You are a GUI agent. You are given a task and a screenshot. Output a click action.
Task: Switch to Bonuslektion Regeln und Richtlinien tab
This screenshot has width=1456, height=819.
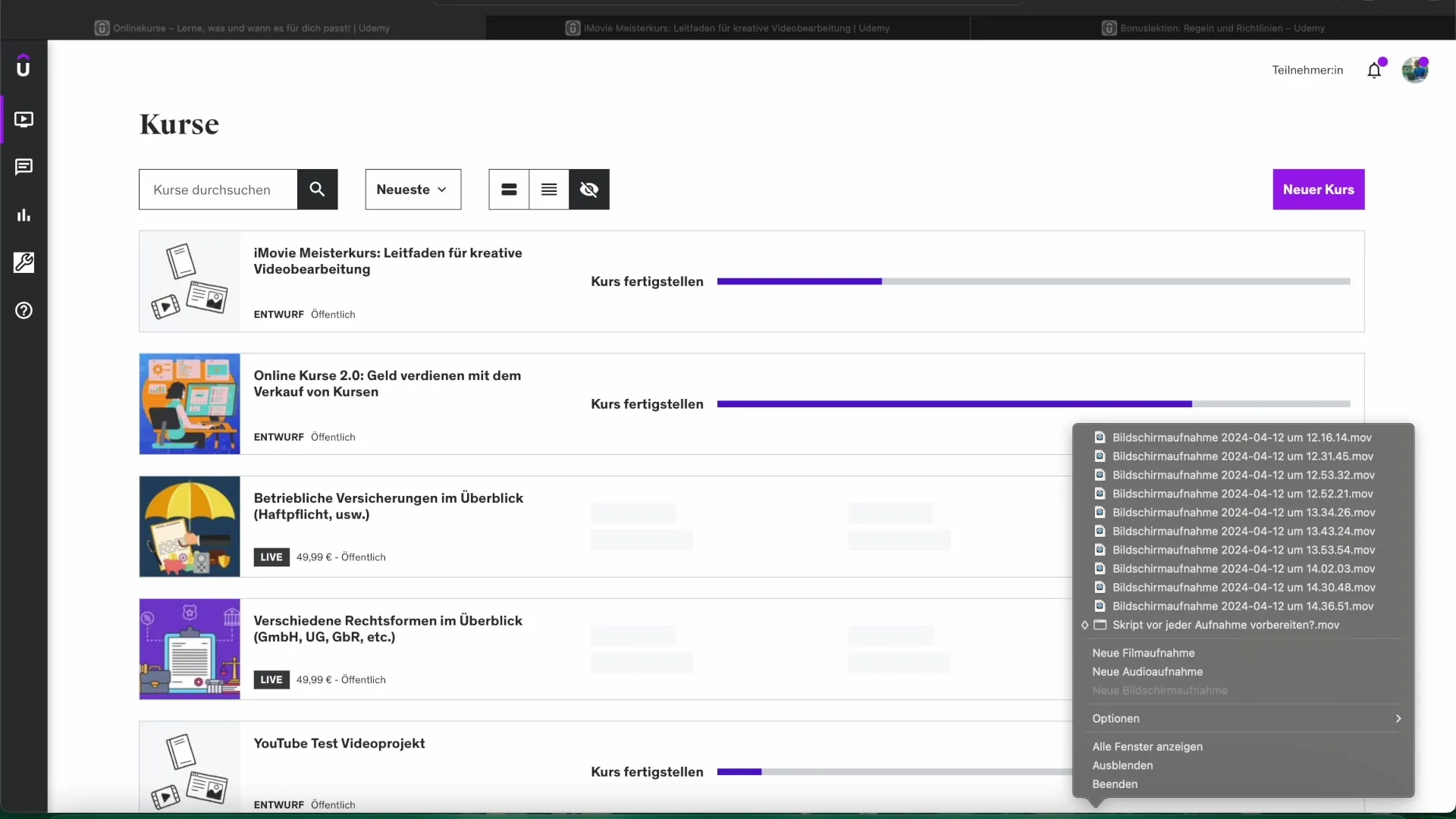[1213, 28]
